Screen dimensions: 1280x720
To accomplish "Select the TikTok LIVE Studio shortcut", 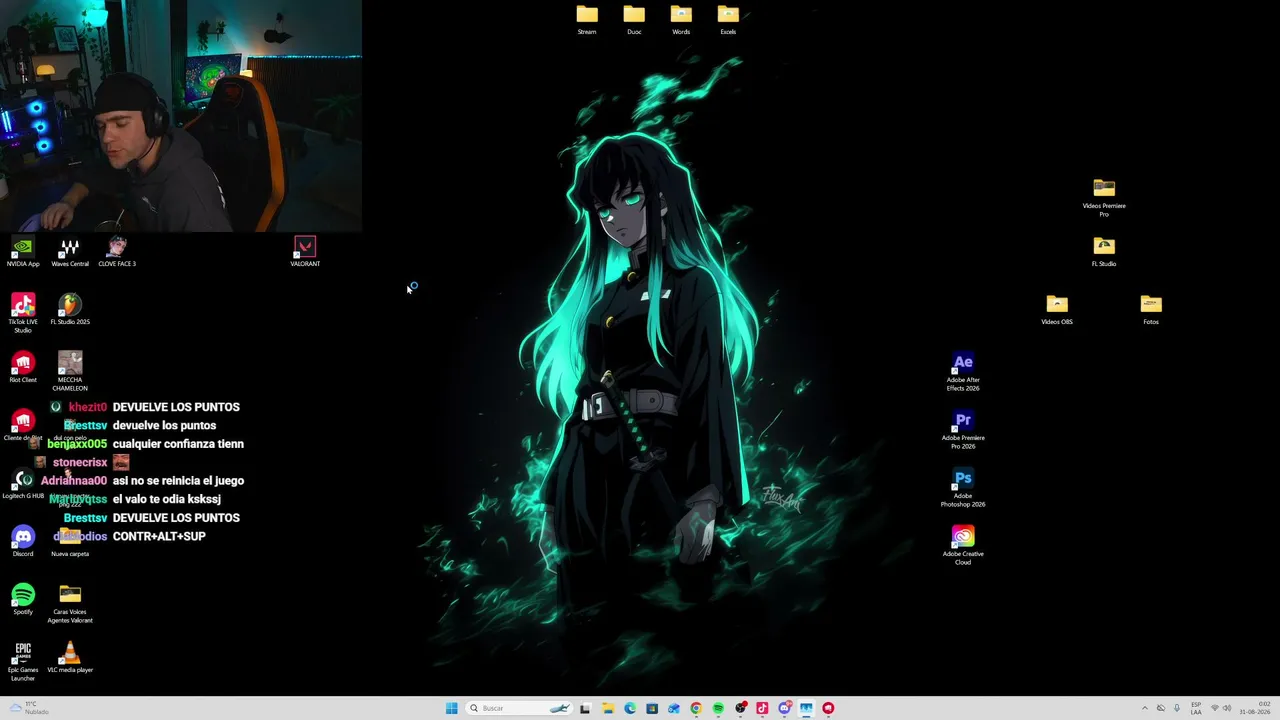I will [23, 313].
